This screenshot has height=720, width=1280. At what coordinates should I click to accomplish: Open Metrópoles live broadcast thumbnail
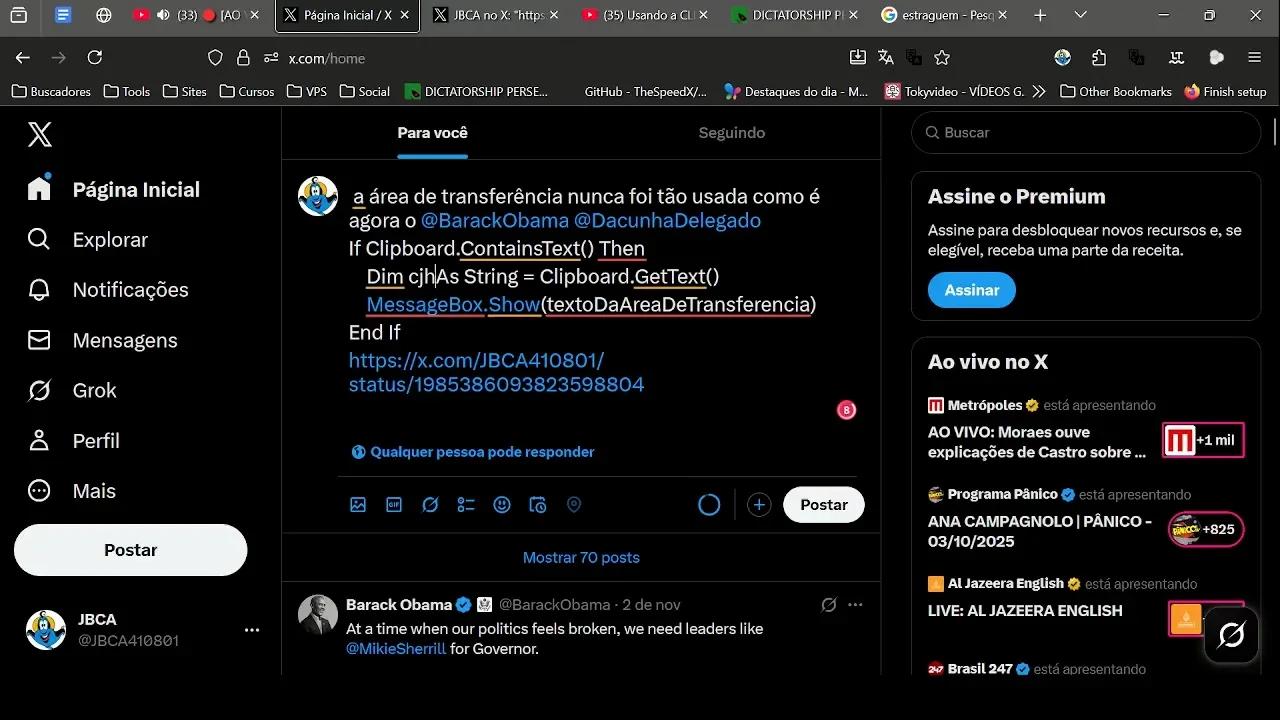pyautogui.click(x=1204, y=440)
